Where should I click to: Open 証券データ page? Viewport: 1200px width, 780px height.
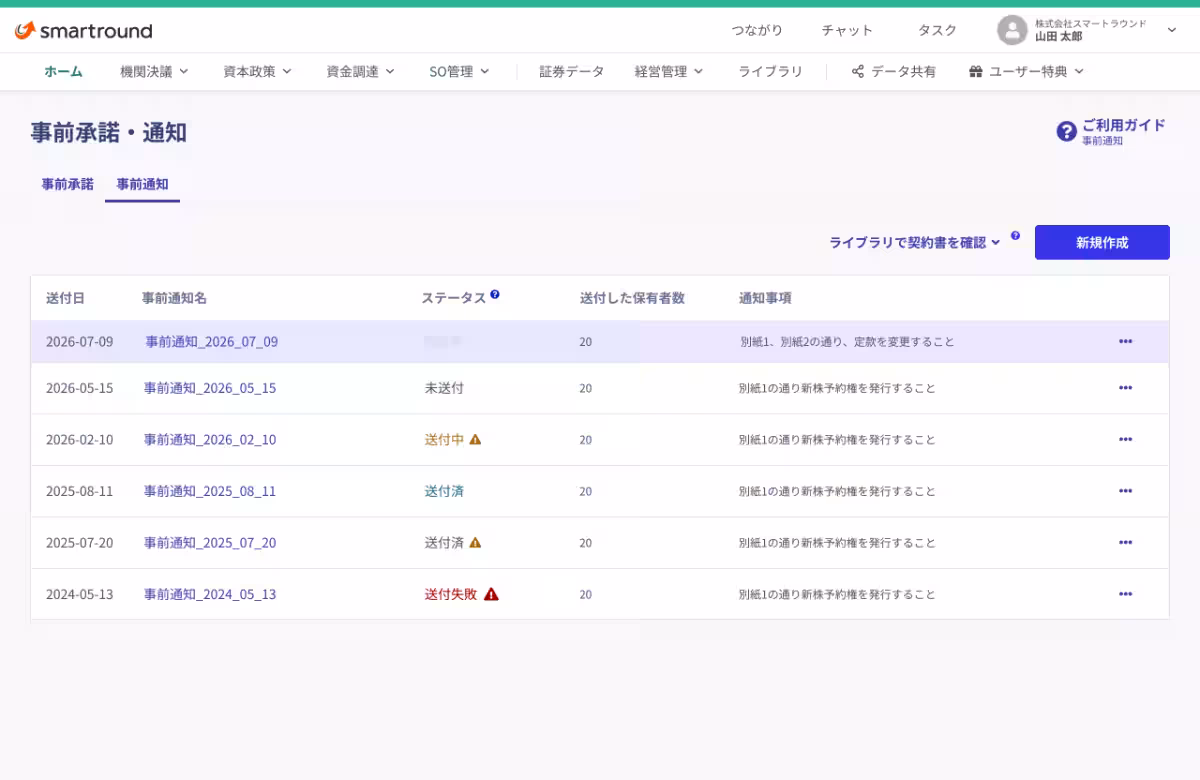click(571, 72)
